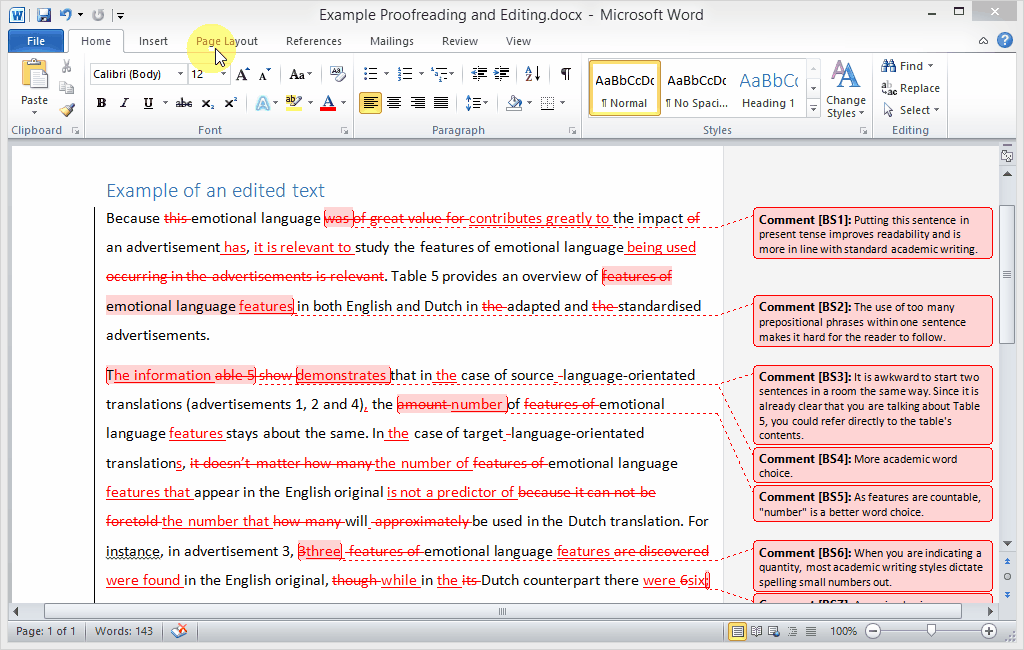This screenshot has width=1024, height=650.
Task: Click the Sort A-Z icon
Action: coord(533,74)
